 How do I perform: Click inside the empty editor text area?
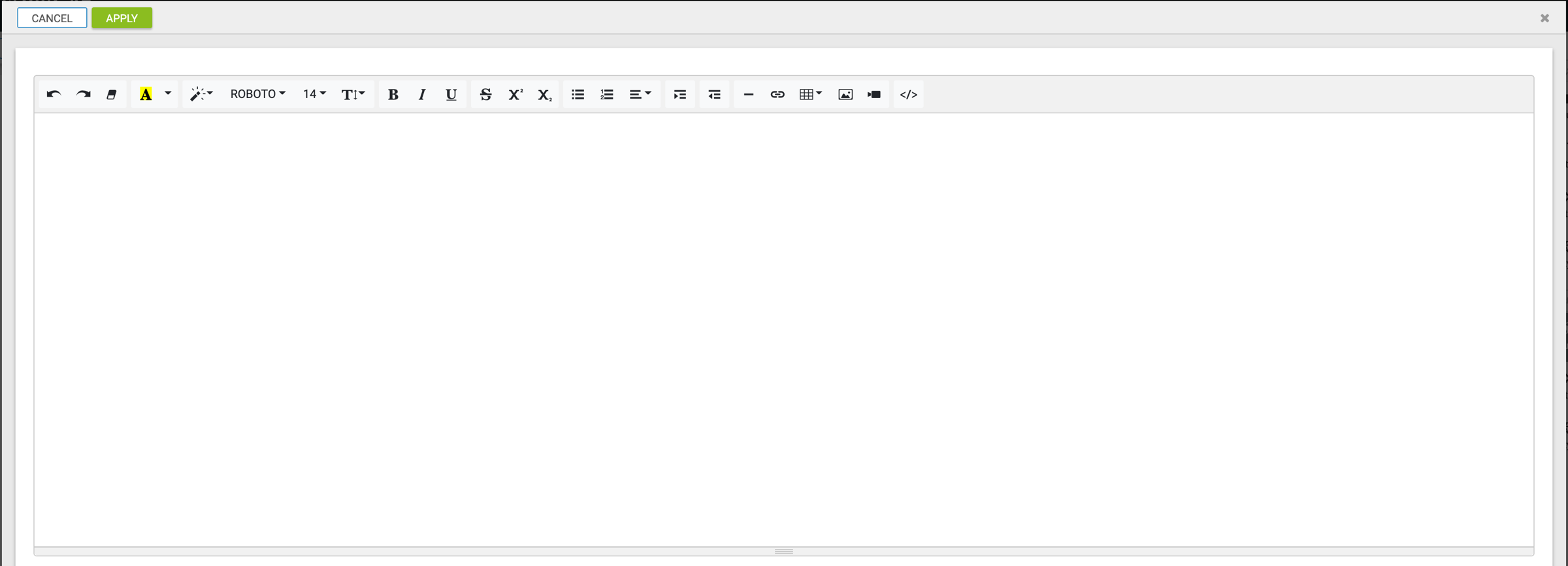point(783,327)
